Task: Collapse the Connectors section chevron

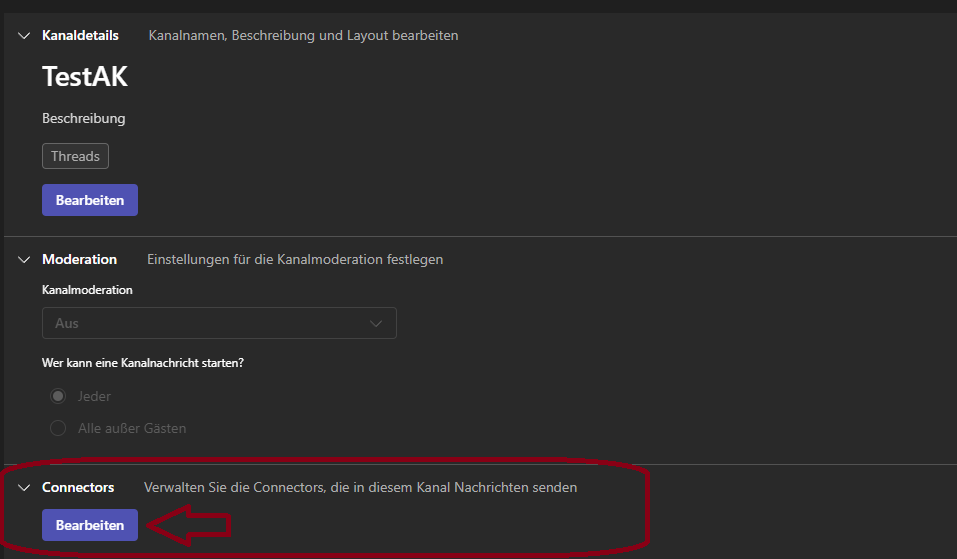Action: 24,488
